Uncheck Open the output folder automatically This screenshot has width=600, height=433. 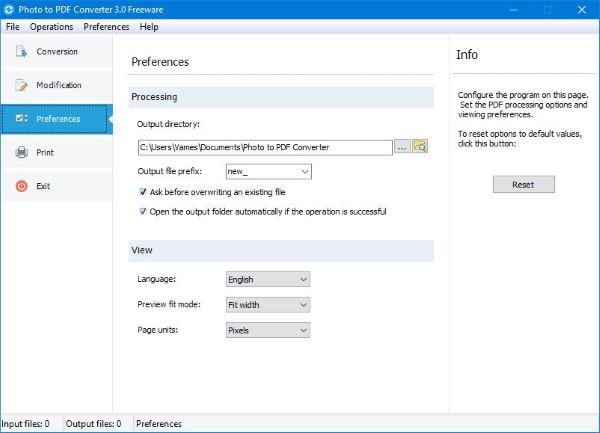pos(143,212)
